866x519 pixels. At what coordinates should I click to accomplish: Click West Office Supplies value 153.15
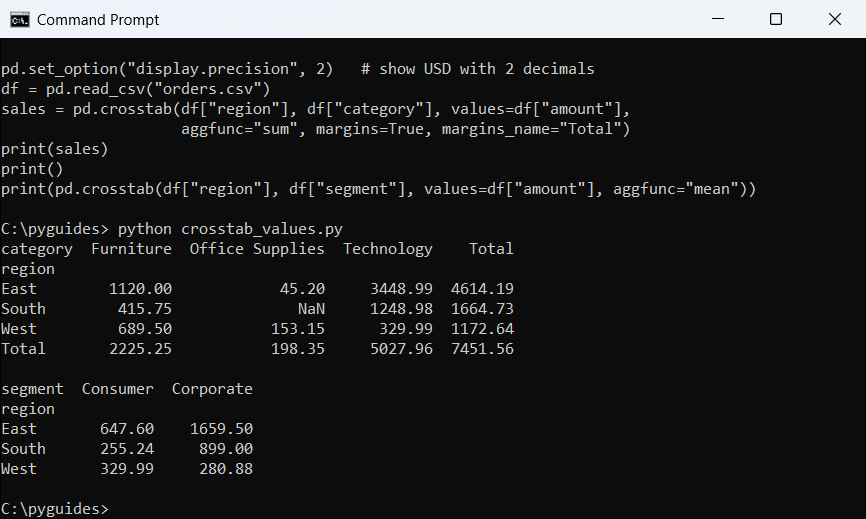(298, 329)
